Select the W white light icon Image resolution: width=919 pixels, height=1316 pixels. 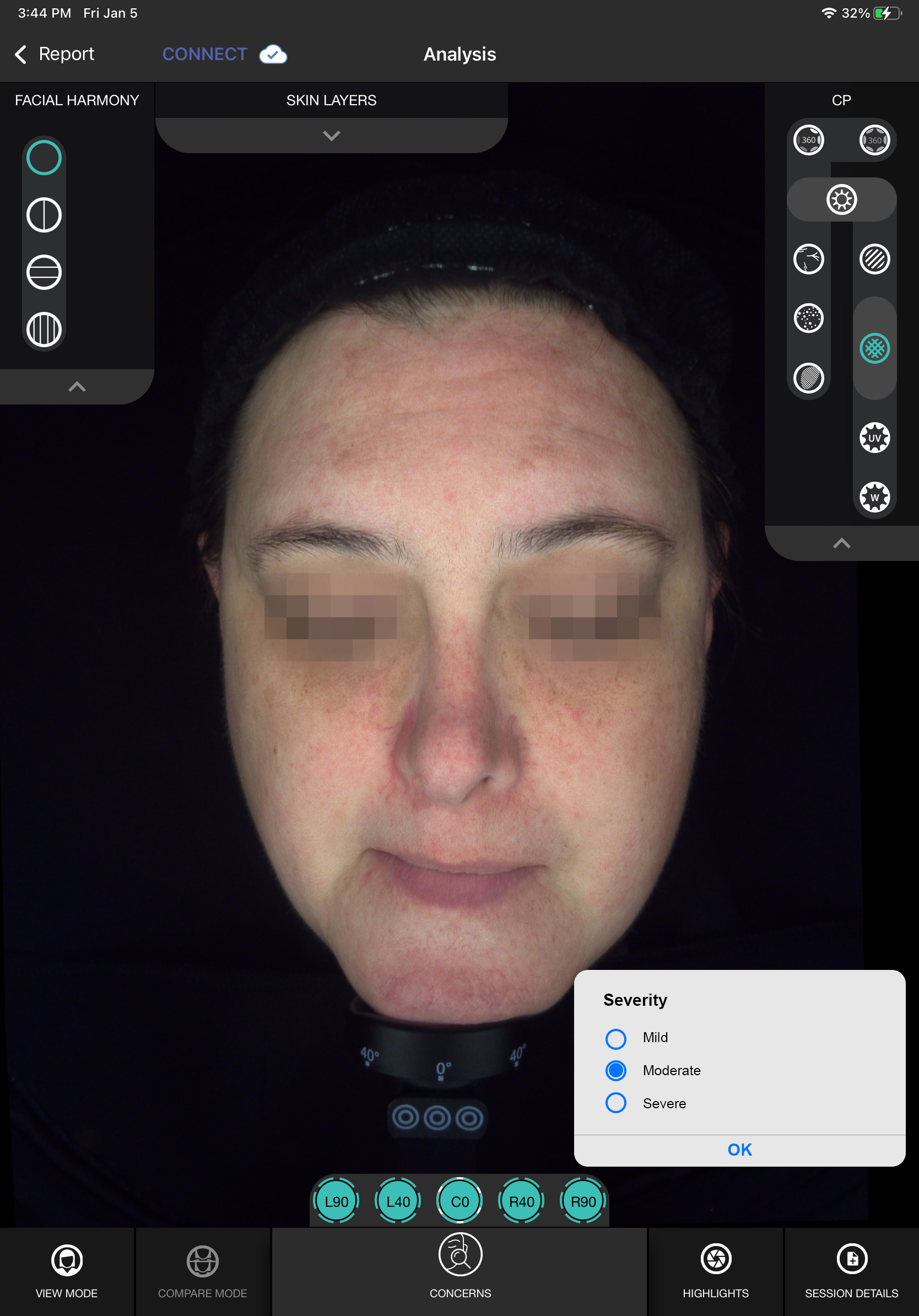874,497
